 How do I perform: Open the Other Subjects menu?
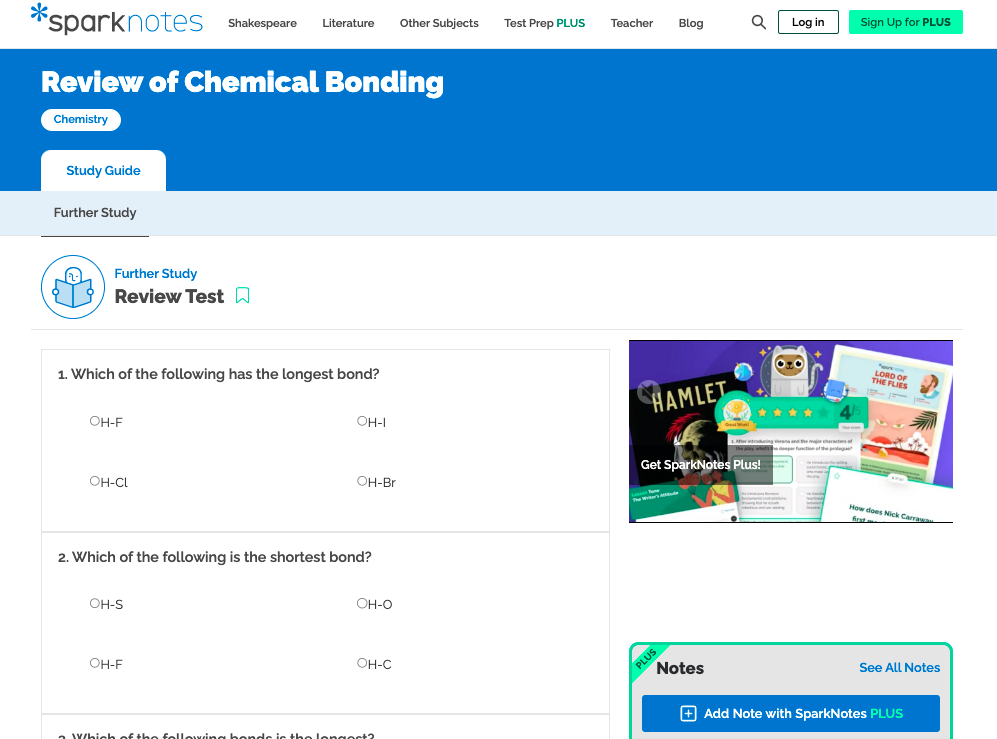[x=439, y=23]
